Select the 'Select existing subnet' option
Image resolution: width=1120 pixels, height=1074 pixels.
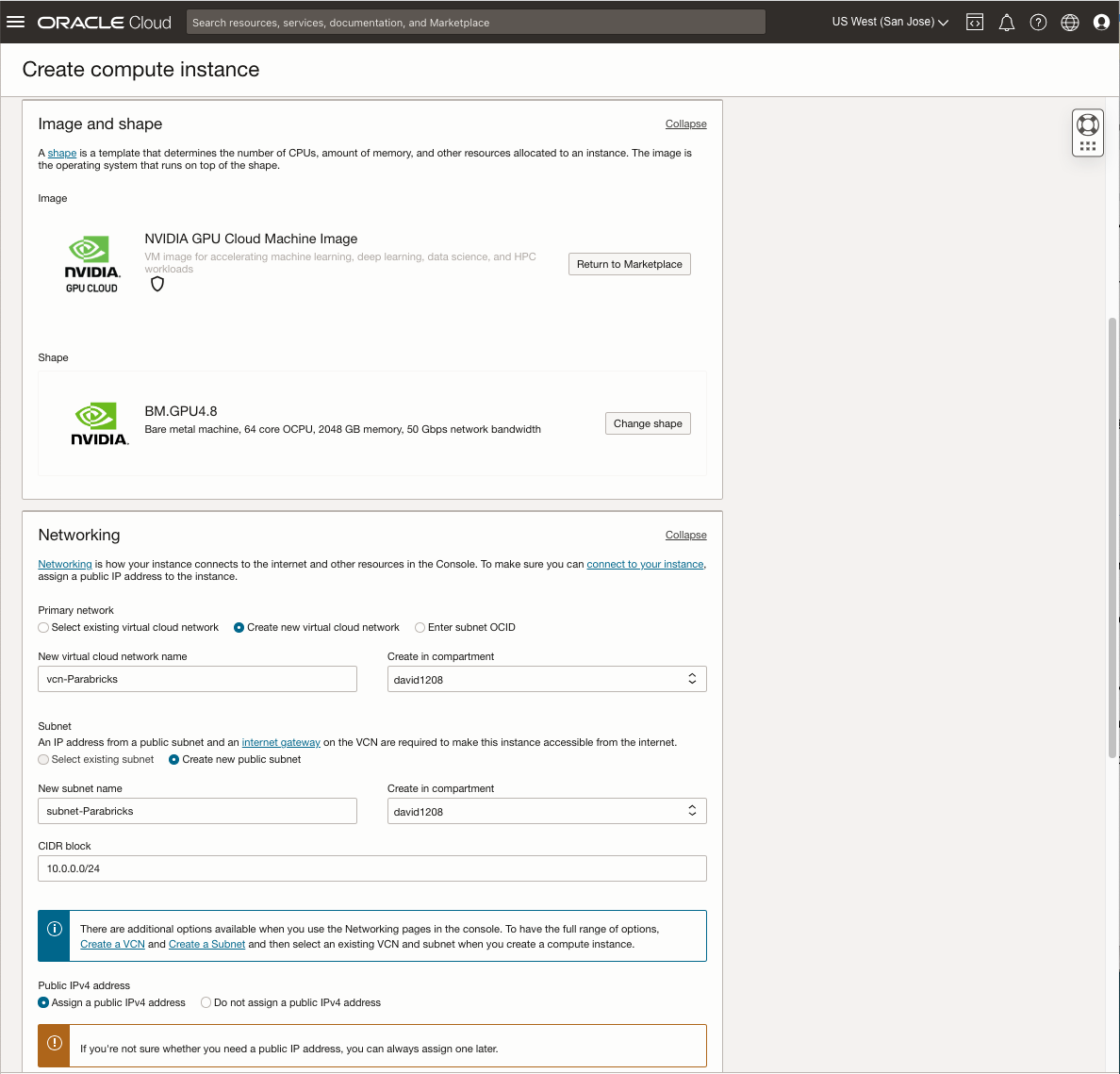click(43, 759)
